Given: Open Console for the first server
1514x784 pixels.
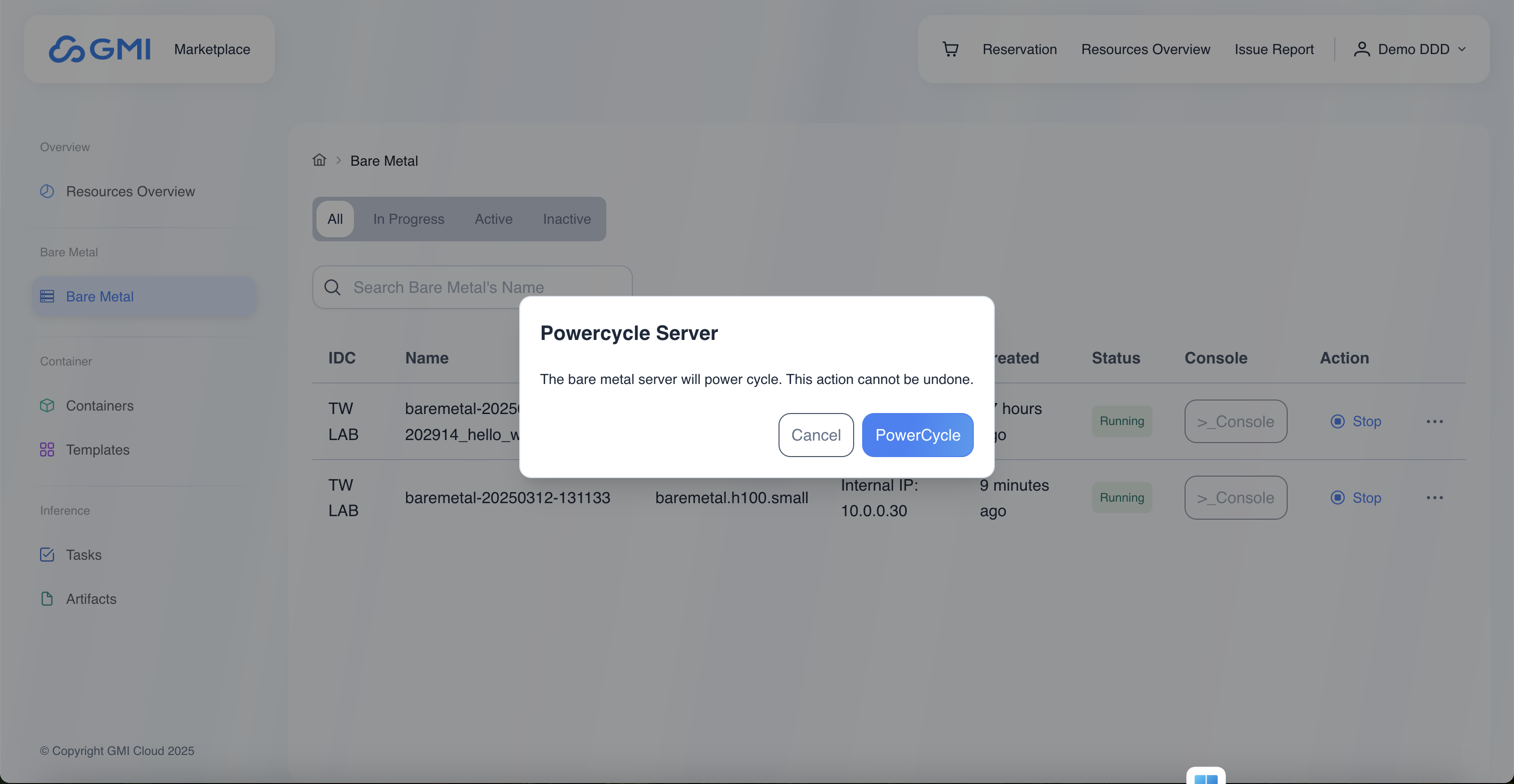Looking at the screenshot, I should (x=1236, y=422).
